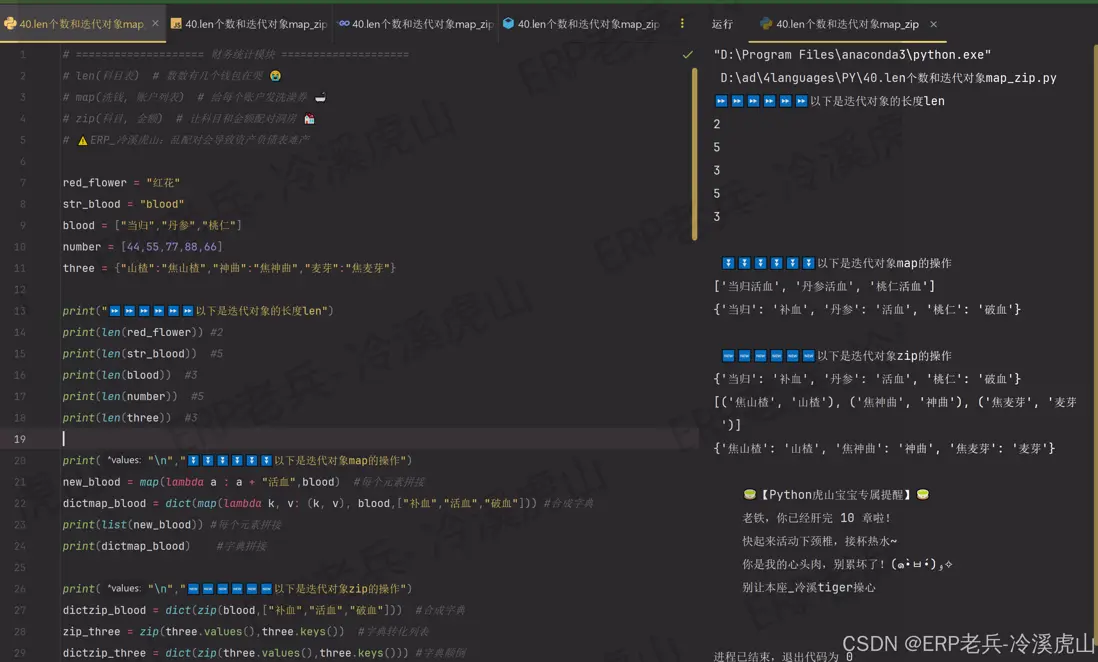
Task: Click the 运行 tool window label
Action: [x=722, y=24]
